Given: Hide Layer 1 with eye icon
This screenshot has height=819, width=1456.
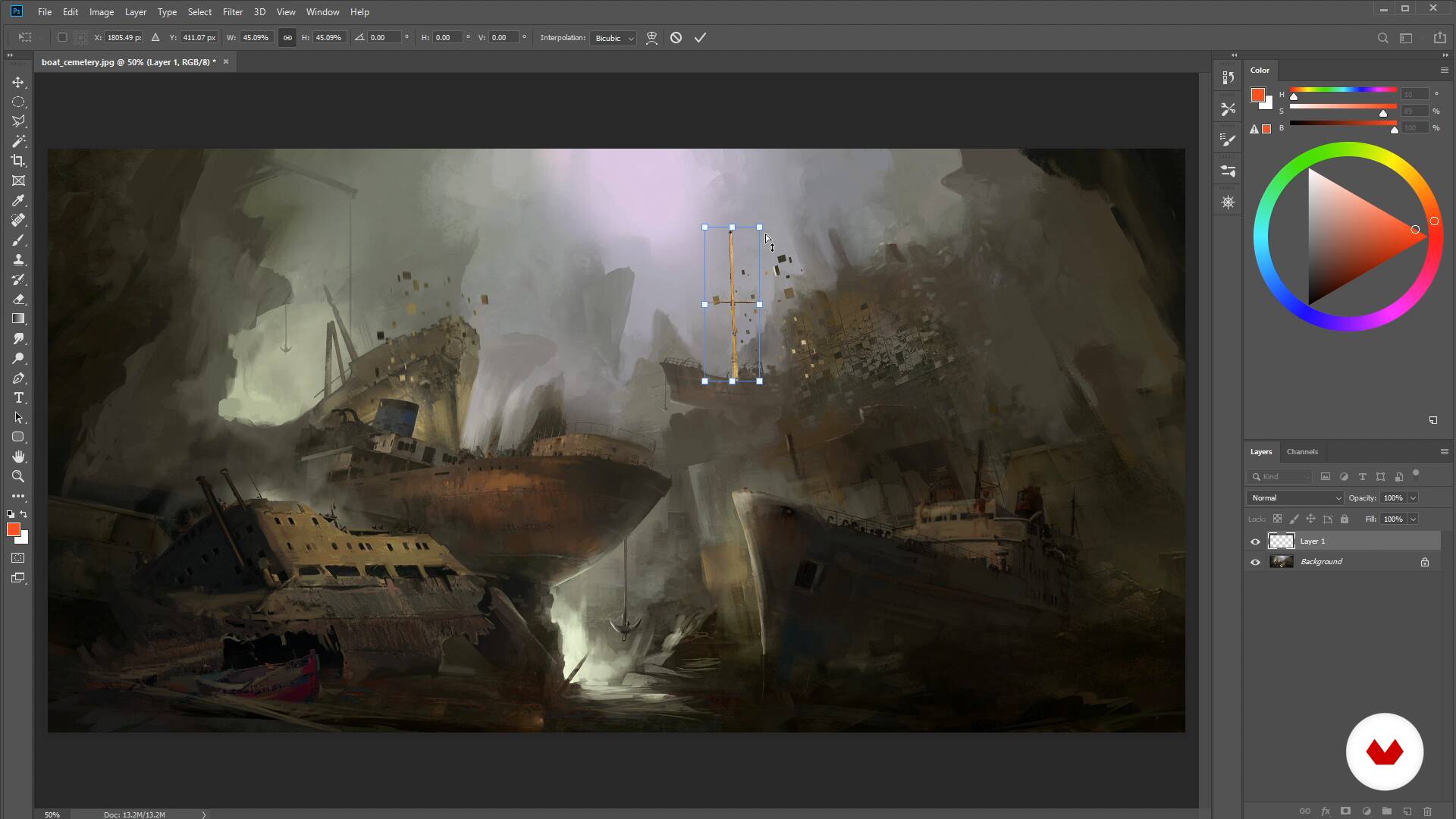Looking at the screenshot, I should 1255,541.
